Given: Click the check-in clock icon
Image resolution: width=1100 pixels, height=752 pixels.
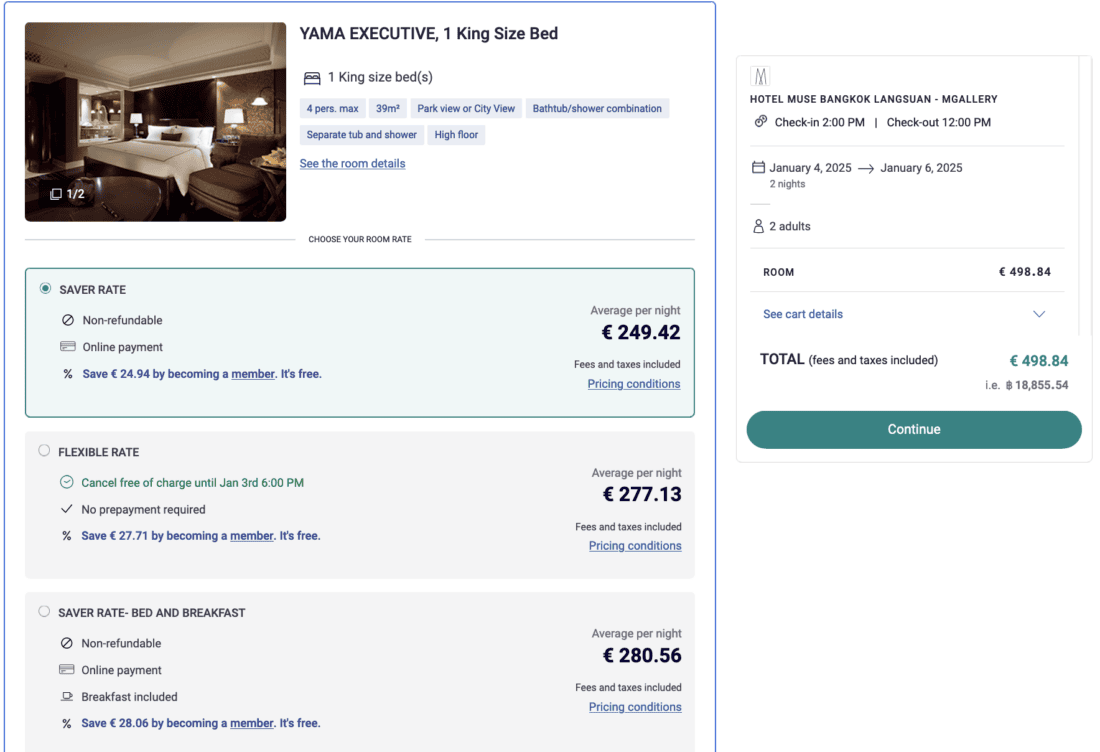Looking at the screenshot, I should [761, 122].
